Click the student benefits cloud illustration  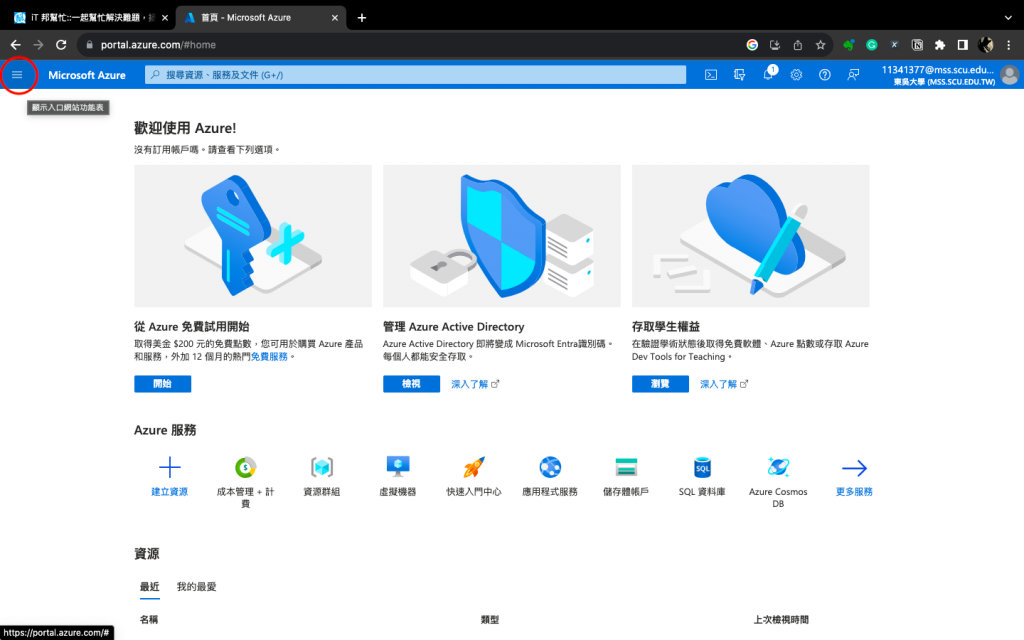pos(750,236)
